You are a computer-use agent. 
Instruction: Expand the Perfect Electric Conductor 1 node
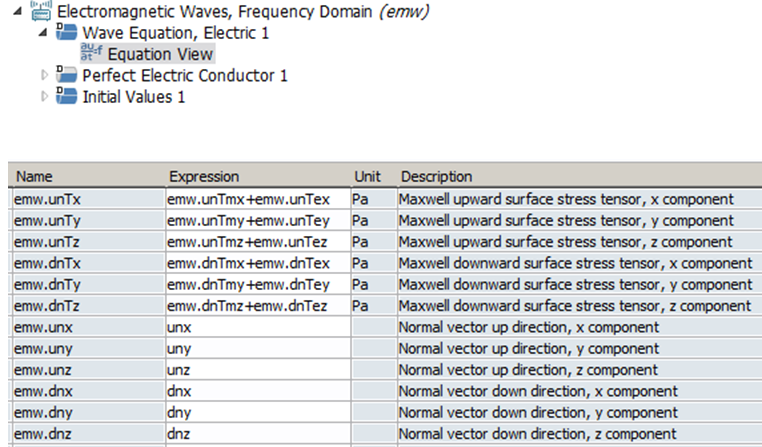(x=44, y=75)
